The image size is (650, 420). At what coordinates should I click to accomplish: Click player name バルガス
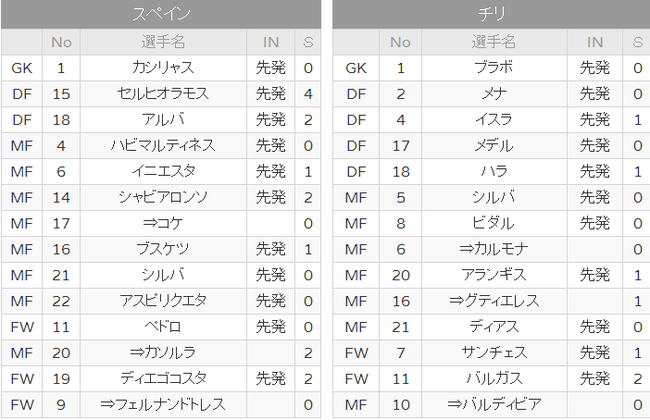[x=494, y=379]
